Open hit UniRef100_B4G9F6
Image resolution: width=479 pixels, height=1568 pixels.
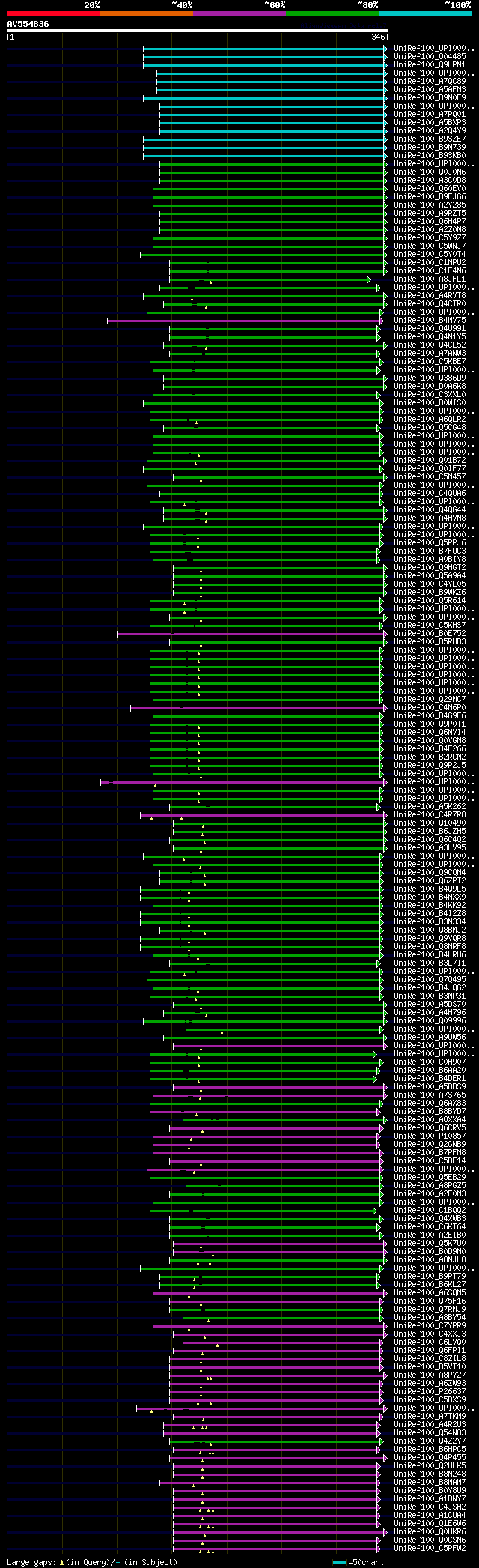[430, 716]
